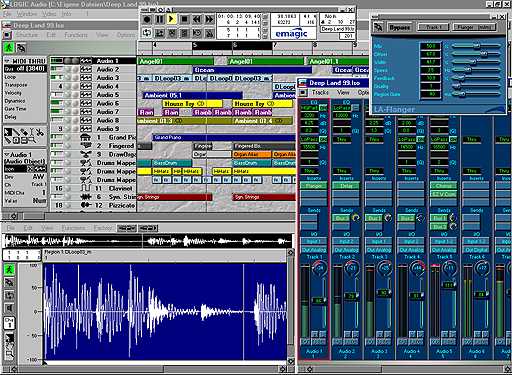Click the yellow Play button in transport

[x=171, y=19]
